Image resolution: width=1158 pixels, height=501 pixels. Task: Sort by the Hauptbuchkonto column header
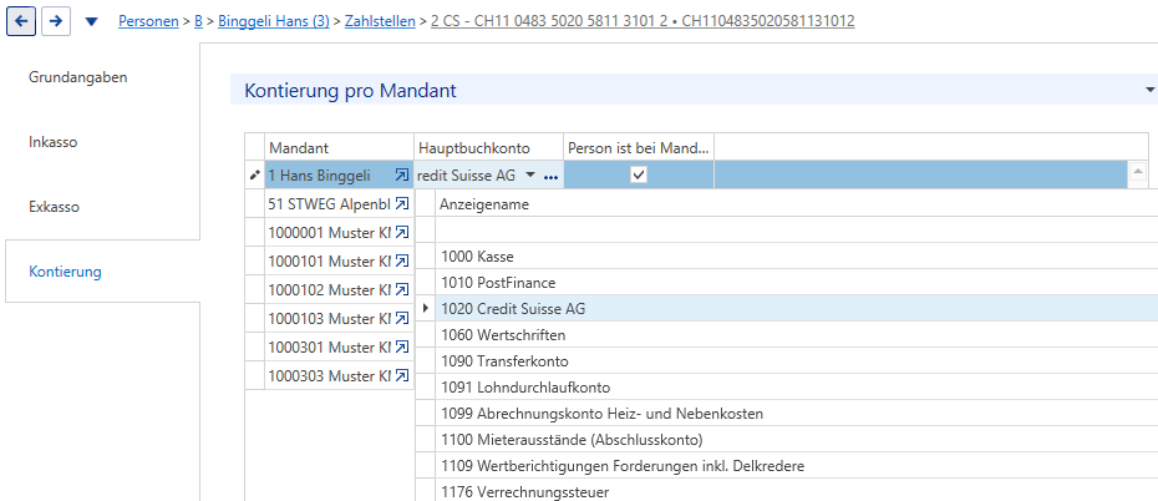click(x=489, y=148)
